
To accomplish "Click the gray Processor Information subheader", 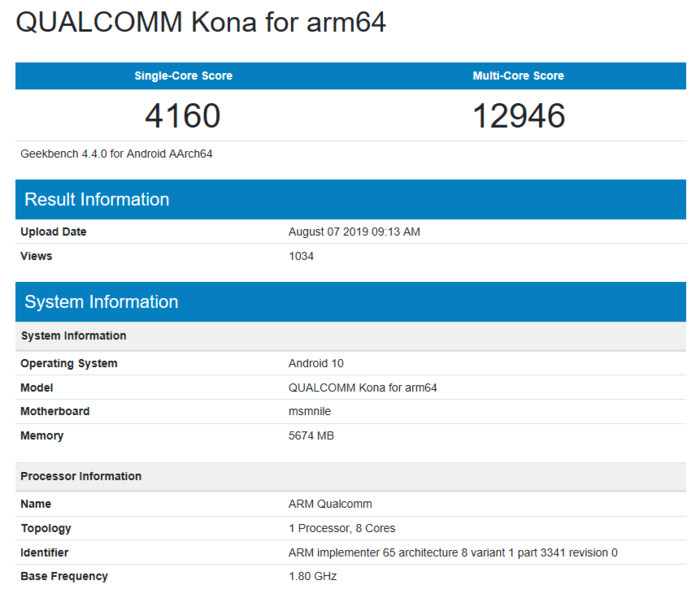I will [81, 476].
